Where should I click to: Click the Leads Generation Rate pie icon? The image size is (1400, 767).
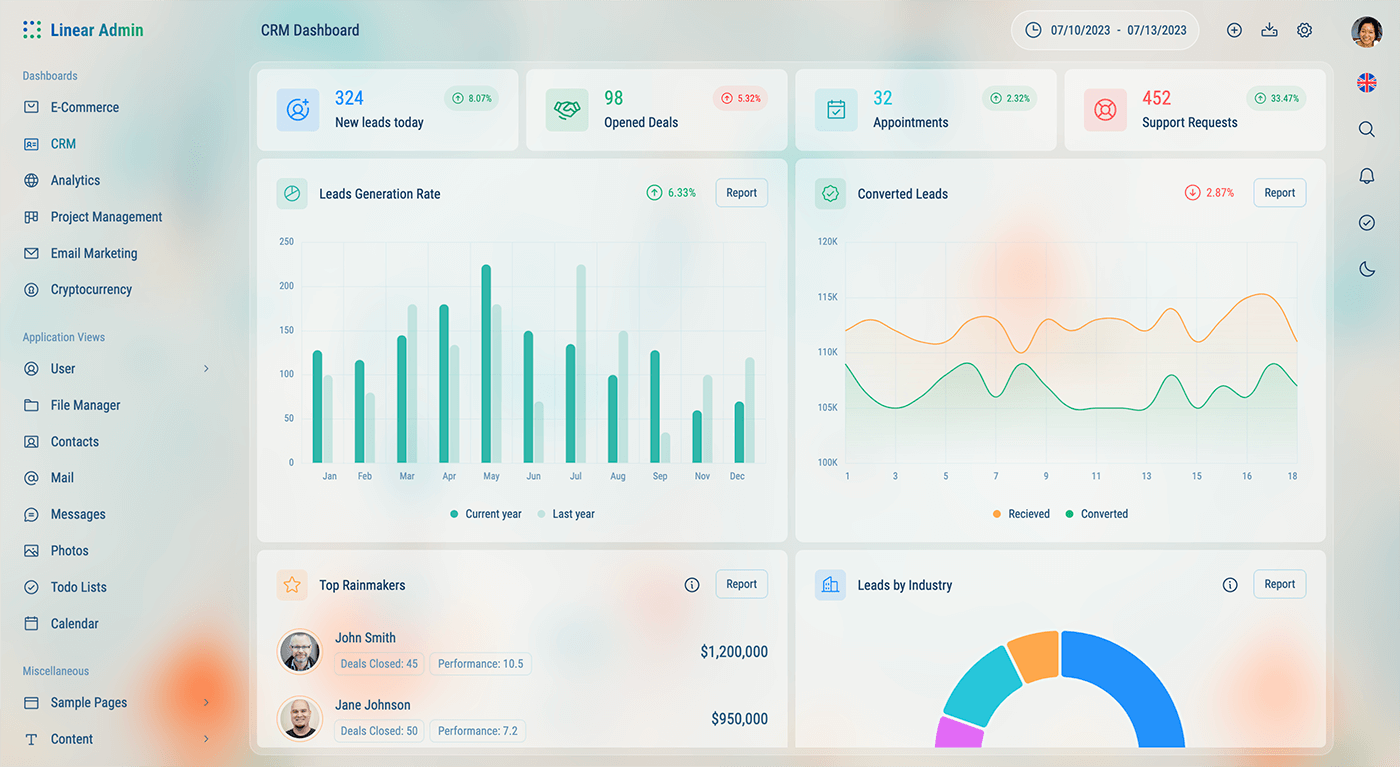[x=292, y=194]
